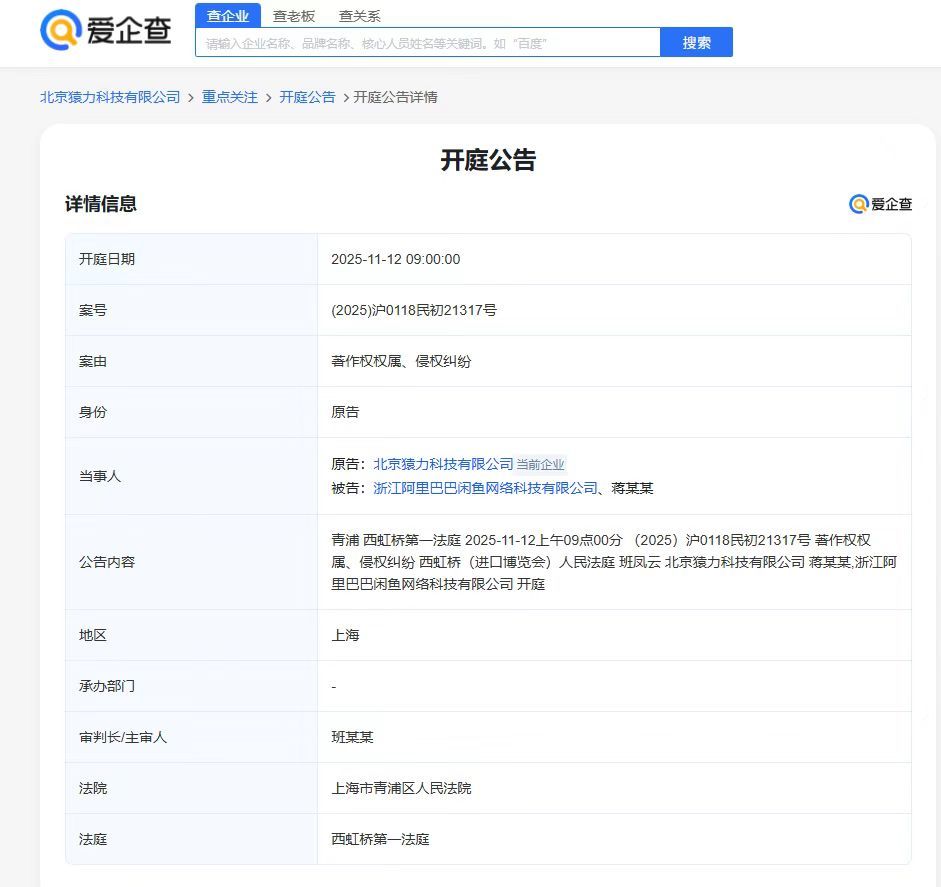Switch to the 查关系 tab
This screenshot has width=941, height=887.
tap(359, 16)
